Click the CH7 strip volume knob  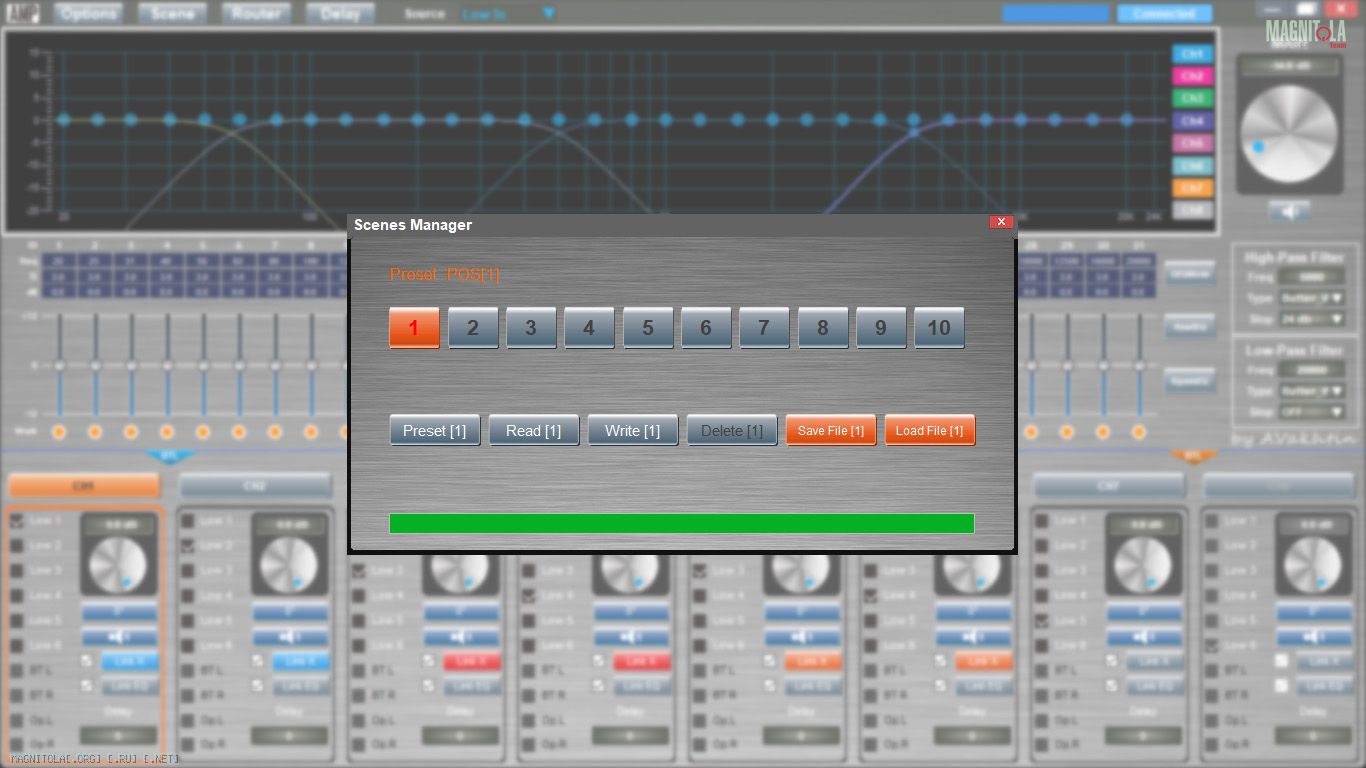[1143, 566]
